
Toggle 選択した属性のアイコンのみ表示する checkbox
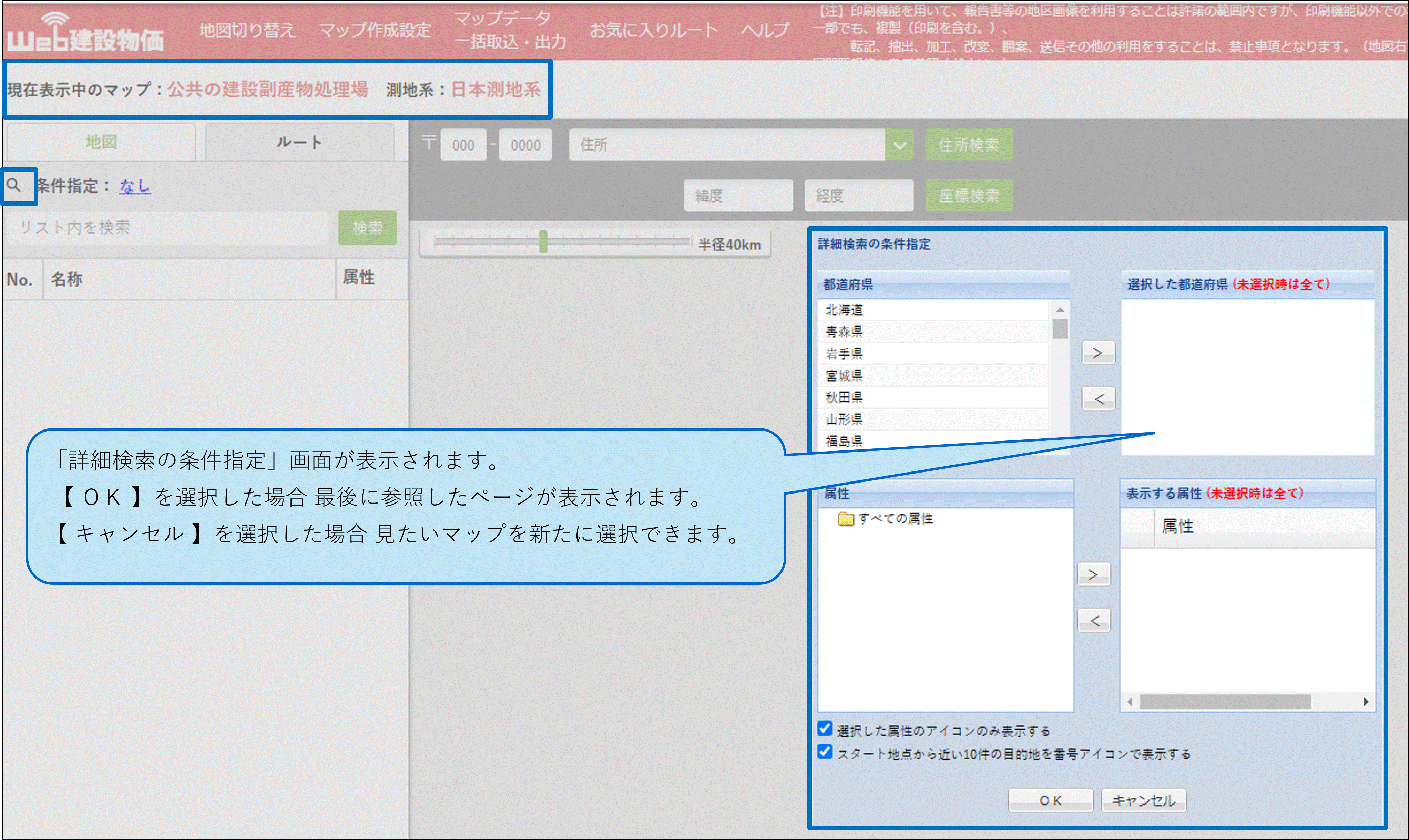click(825, 728)
